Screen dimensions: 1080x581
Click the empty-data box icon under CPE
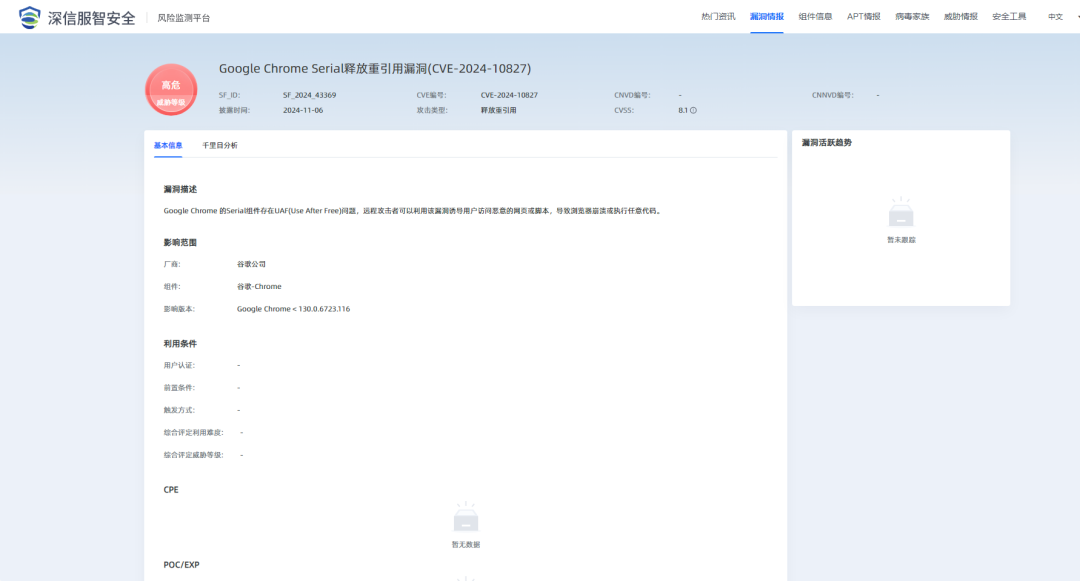point(466,518)
